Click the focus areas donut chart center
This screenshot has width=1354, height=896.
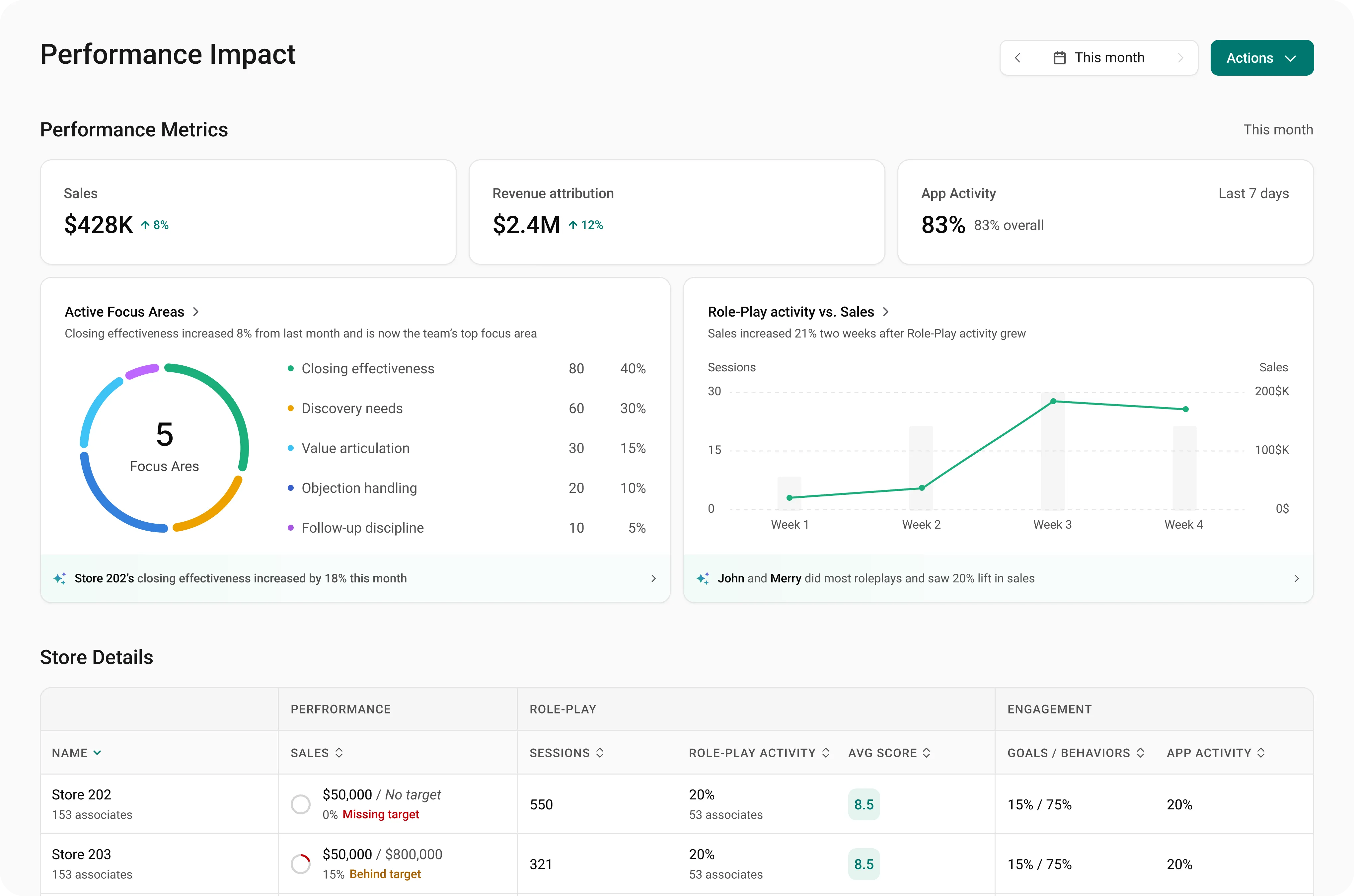[165, 447]
